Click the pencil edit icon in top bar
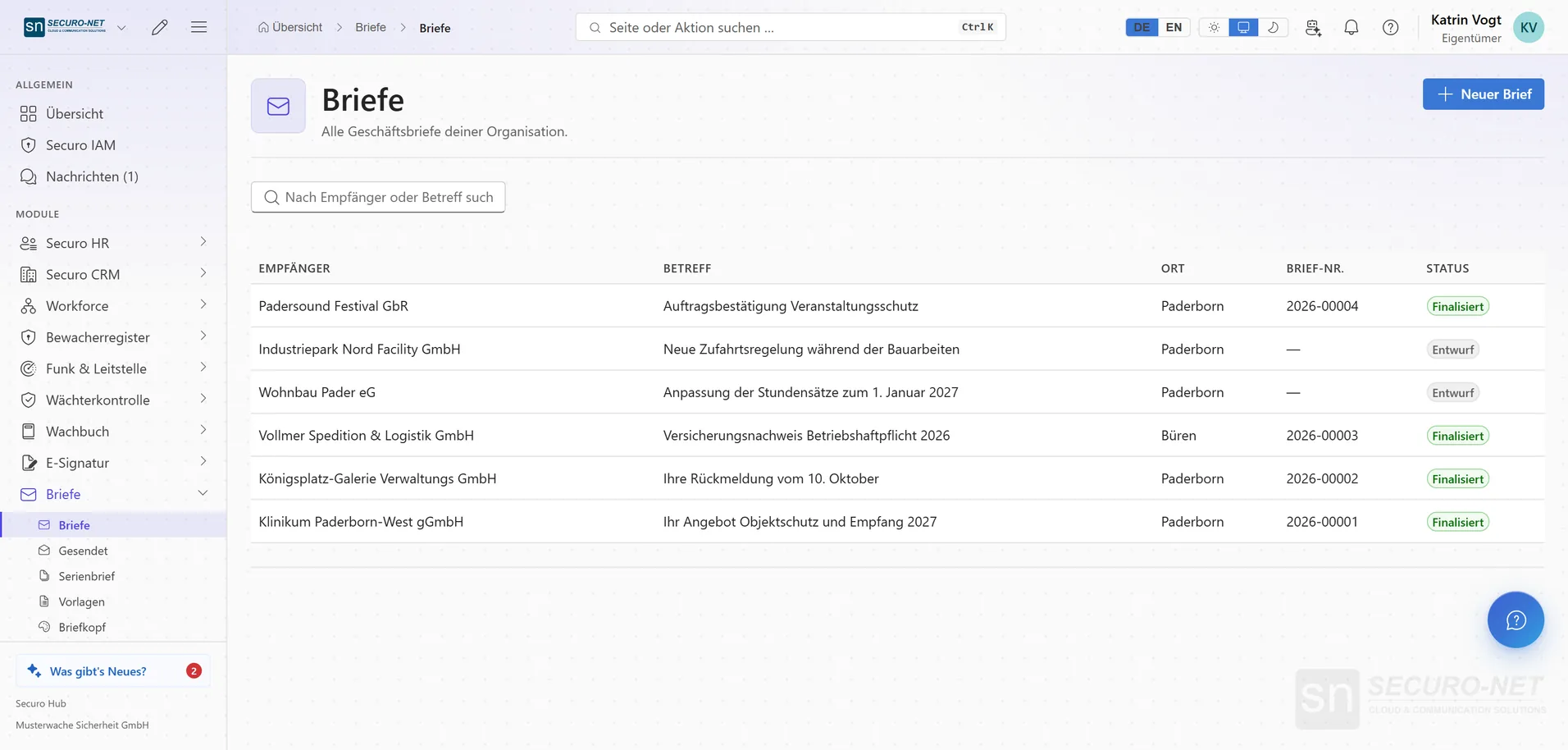Viewport: 1568px width, 750px height. click(x=160, y=27)
